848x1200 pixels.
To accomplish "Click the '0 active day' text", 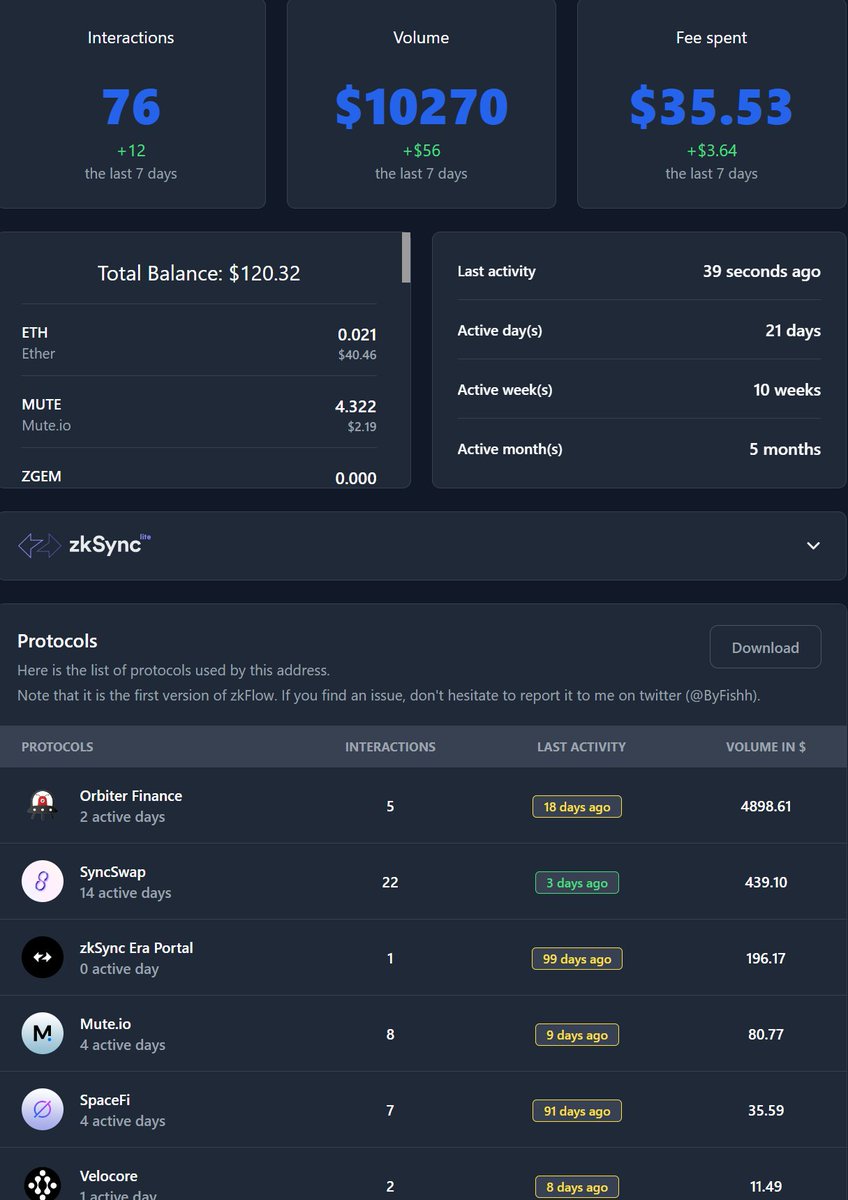I will 119,968.
